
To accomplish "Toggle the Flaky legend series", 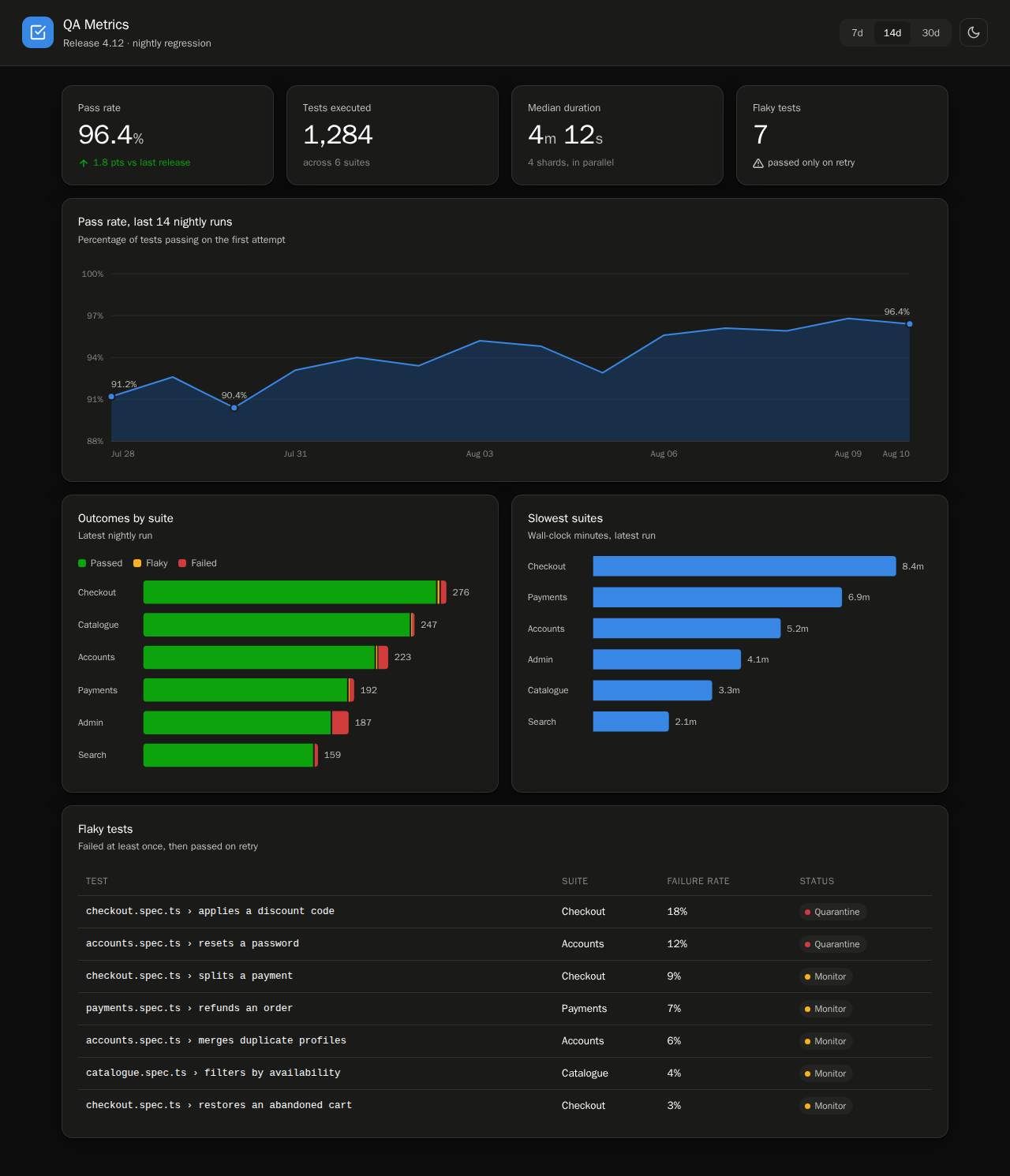I will click(151, 563).
